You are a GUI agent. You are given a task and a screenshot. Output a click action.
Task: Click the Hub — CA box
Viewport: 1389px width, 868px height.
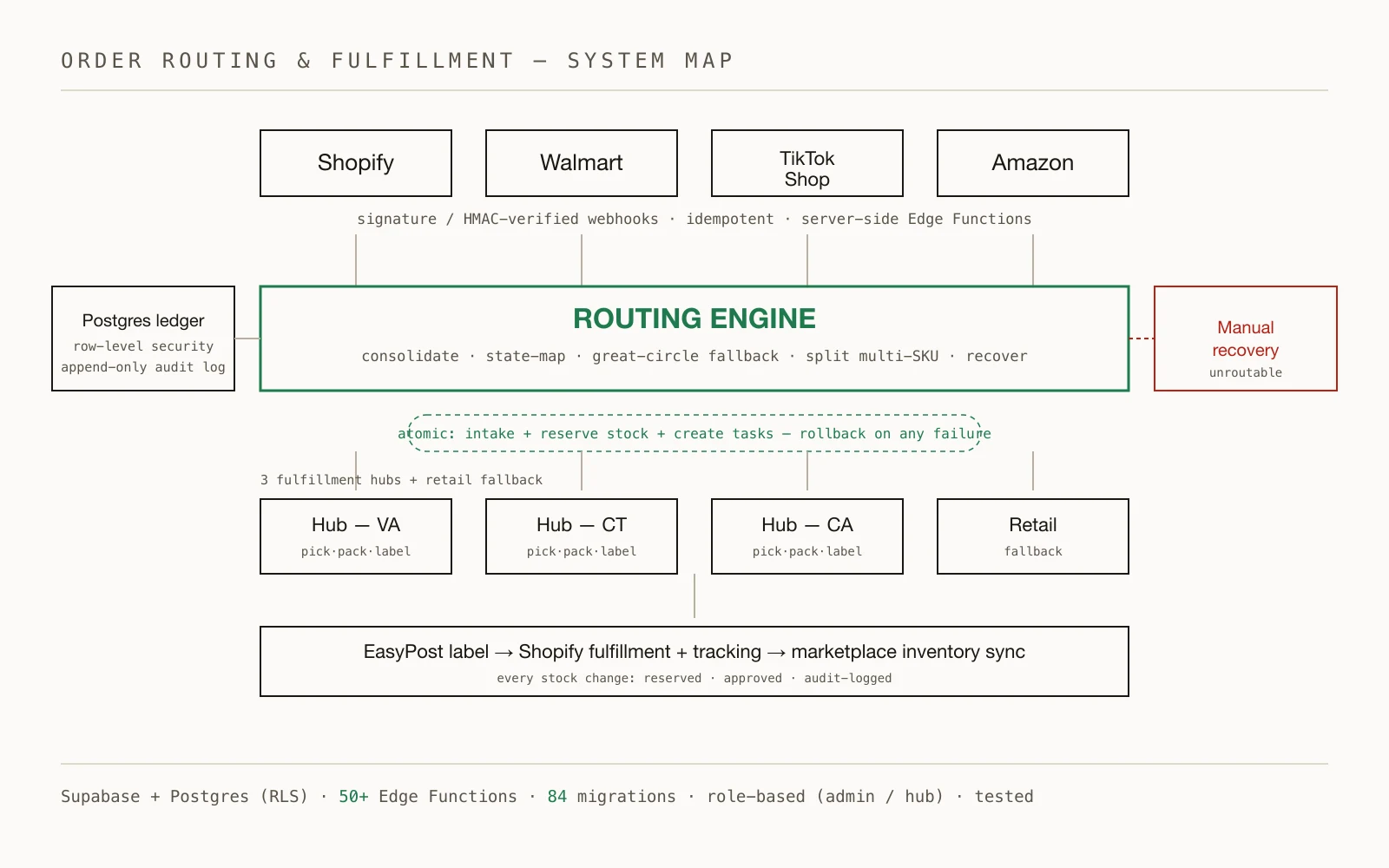point(807,536)
